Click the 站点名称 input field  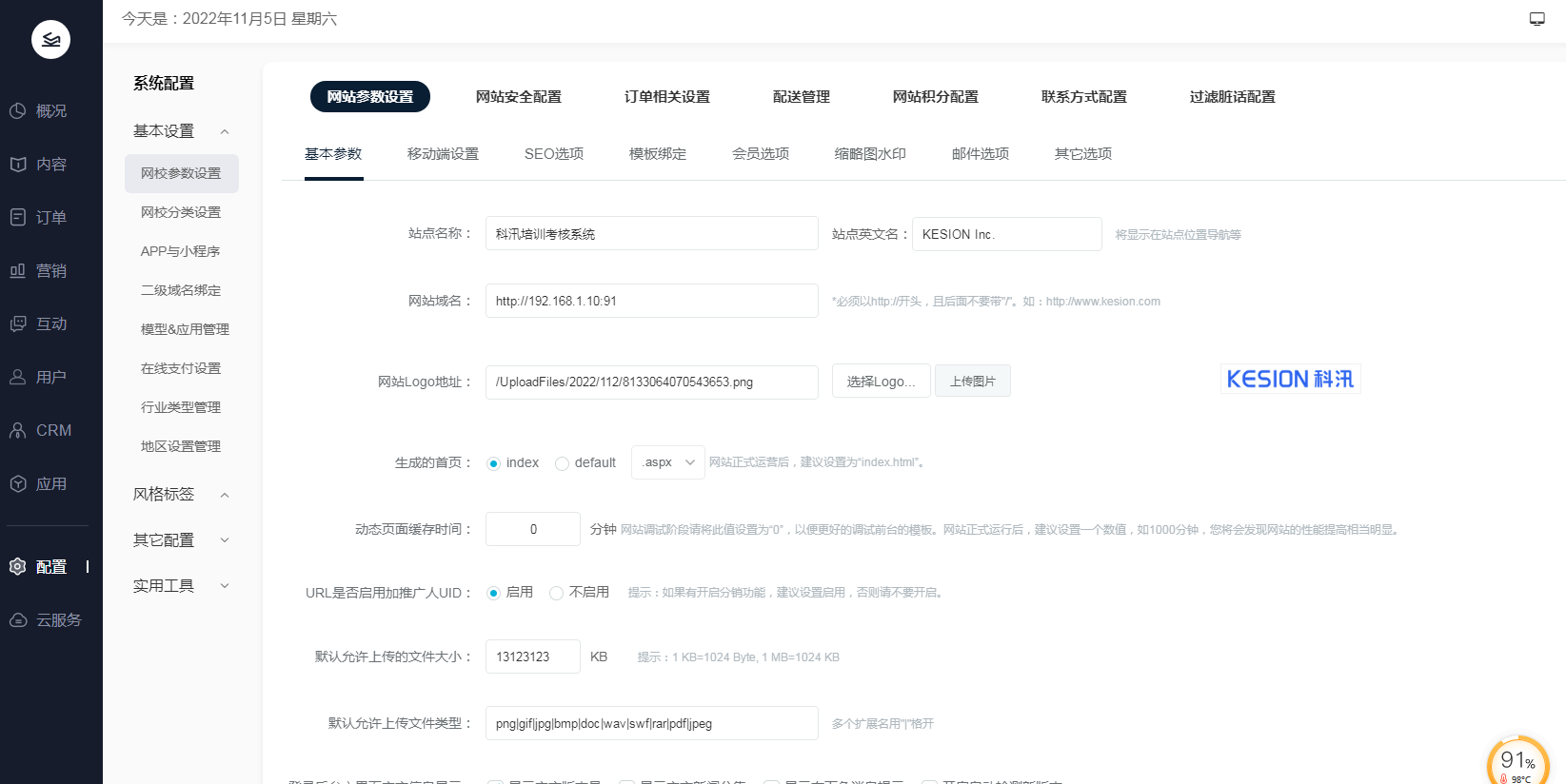click(651, 234)
